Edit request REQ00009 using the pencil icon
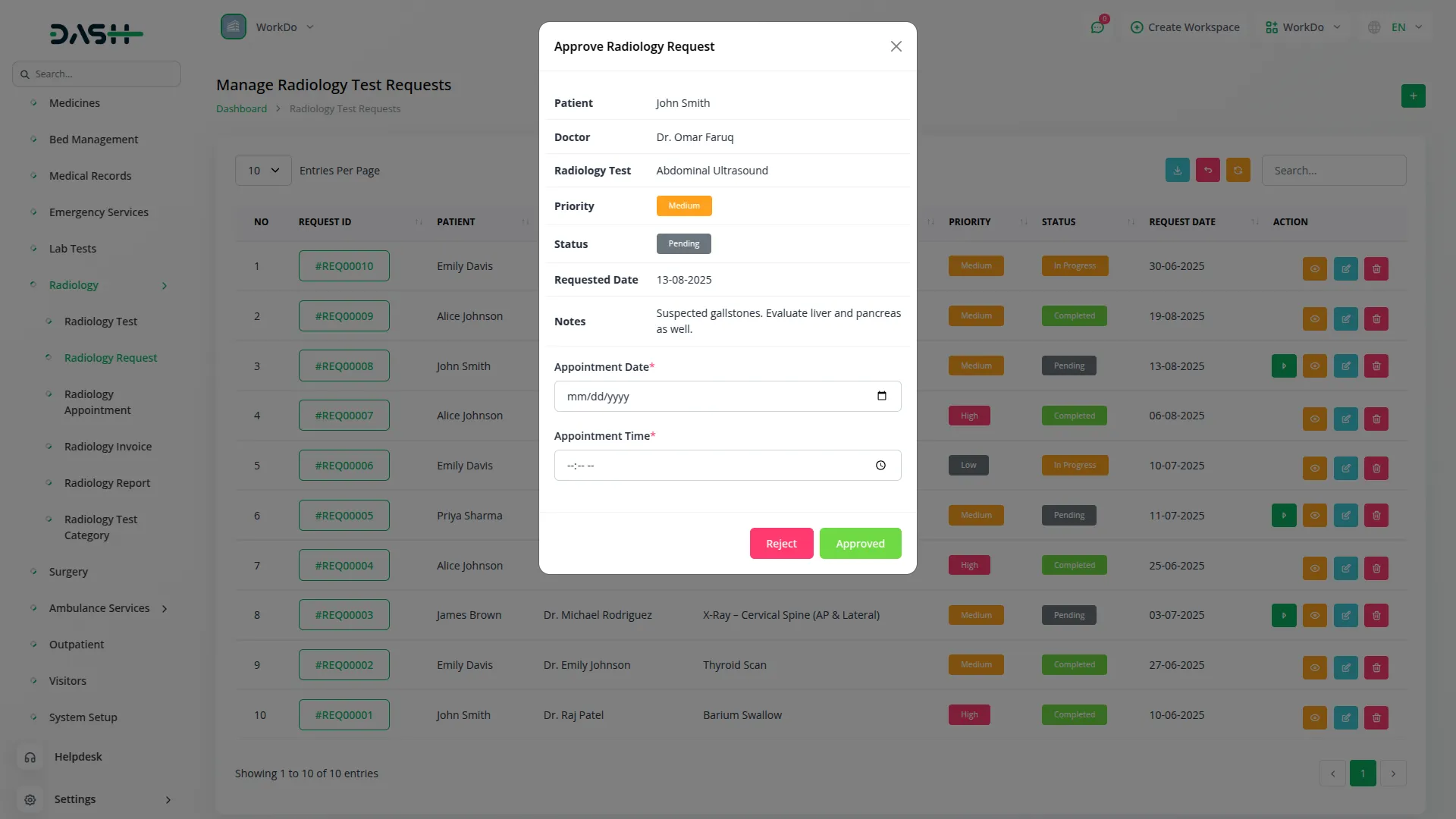 (1345, 318)
